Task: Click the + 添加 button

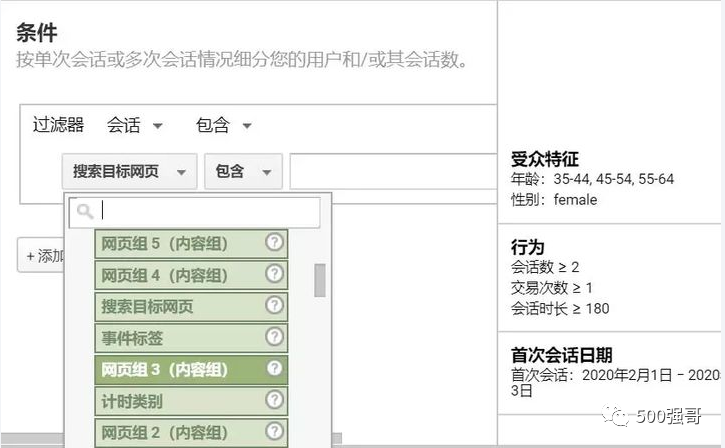Action: tap(41, 255)
